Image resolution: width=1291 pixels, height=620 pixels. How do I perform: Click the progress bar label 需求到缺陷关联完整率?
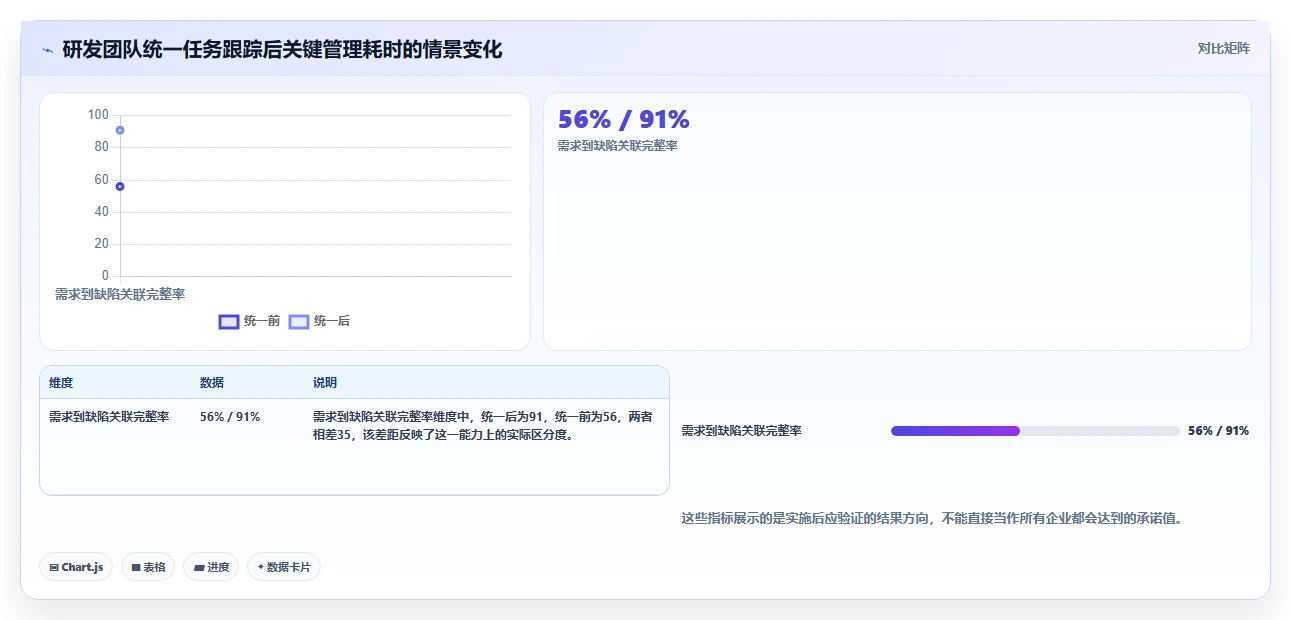(742, 431)
